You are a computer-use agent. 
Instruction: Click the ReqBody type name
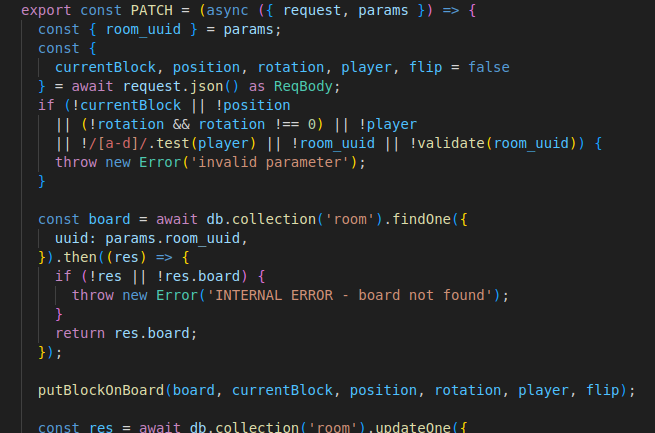(x=303, y=86)
